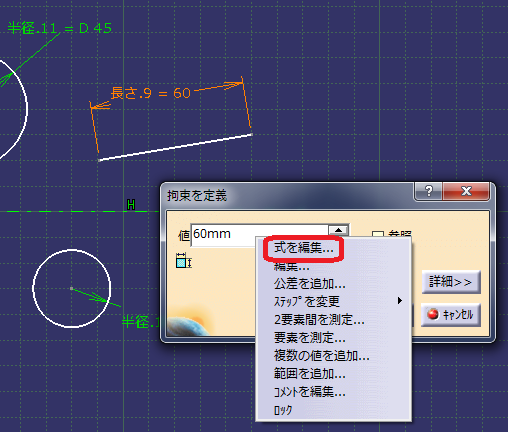
Task: Choose 2要素間を測定... menu entry
Action: [x=319, y=320]
